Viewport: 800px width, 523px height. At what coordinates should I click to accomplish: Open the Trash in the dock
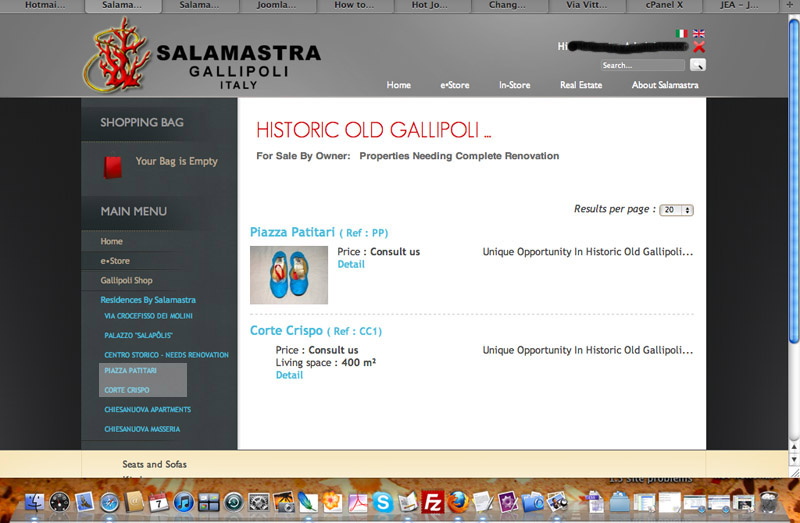(x=768, y=502)
